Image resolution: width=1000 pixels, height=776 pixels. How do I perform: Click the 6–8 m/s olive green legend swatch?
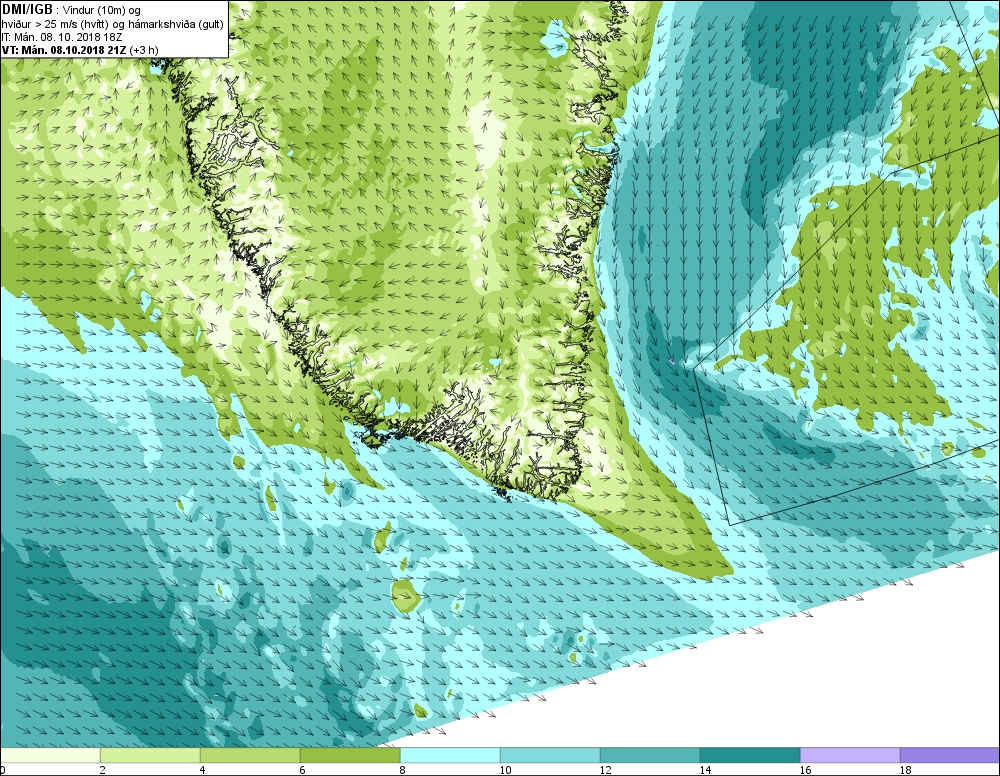pyautogui.click(x=351, y=756)
